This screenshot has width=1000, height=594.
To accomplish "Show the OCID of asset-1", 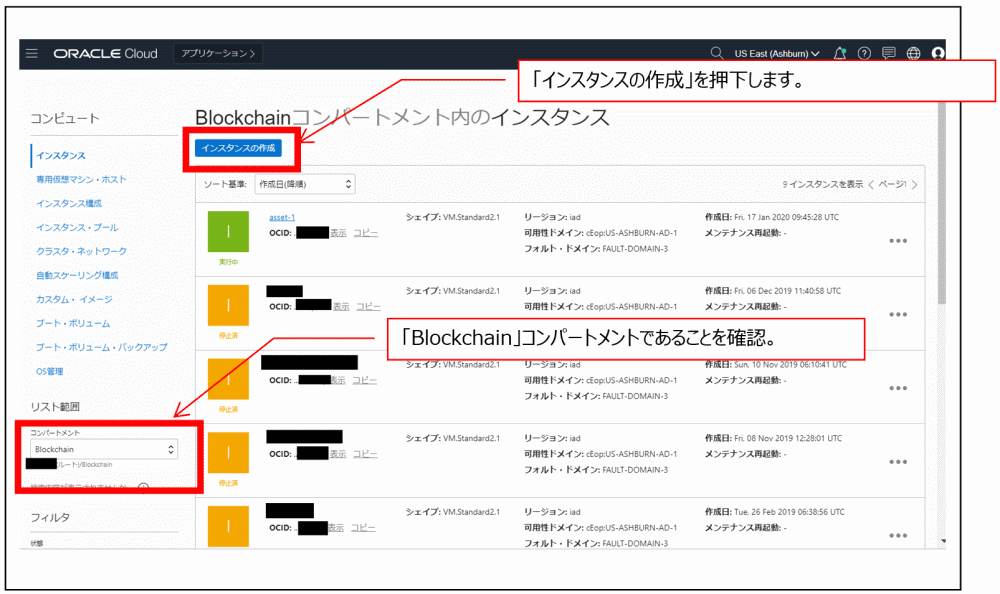I will tap(338, 234).
